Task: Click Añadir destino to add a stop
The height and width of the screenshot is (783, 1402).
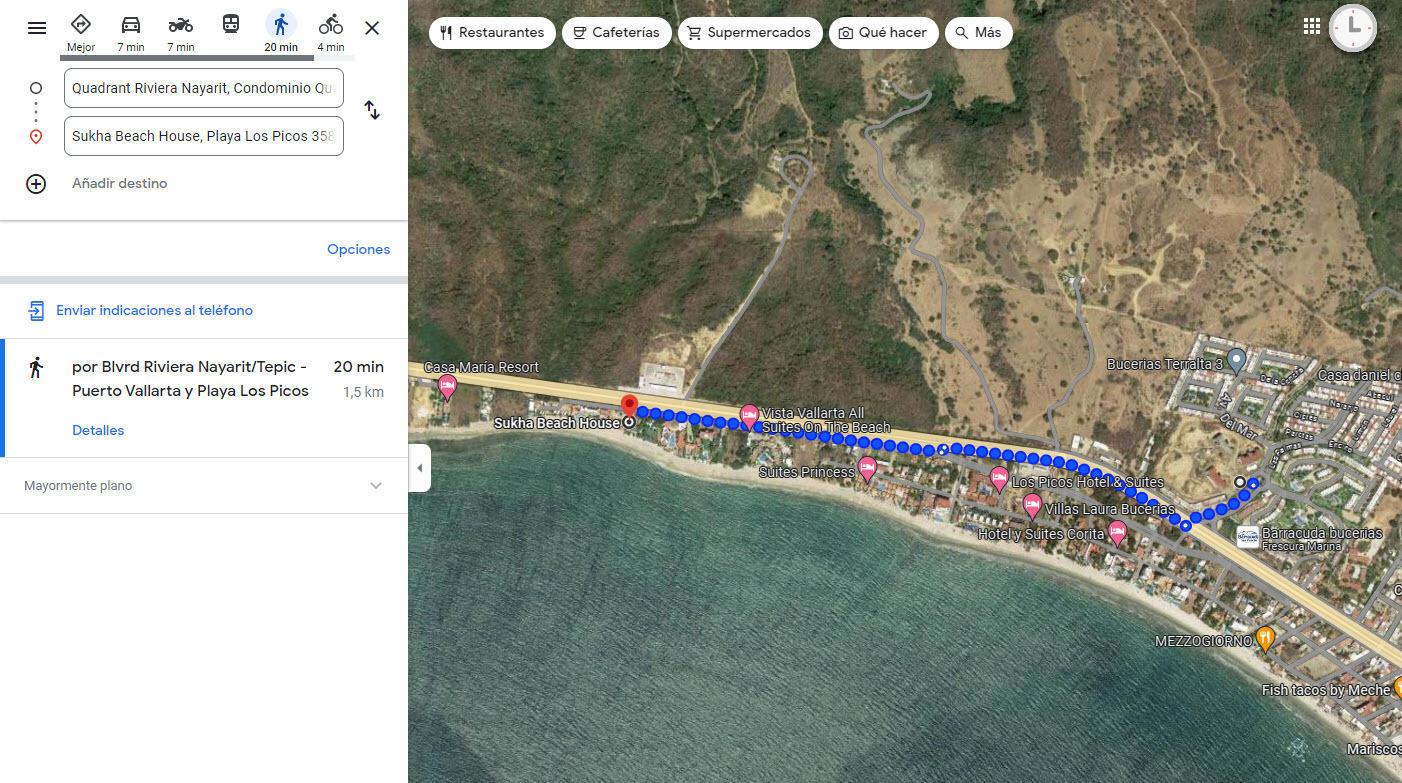Action: coord(119,184)
